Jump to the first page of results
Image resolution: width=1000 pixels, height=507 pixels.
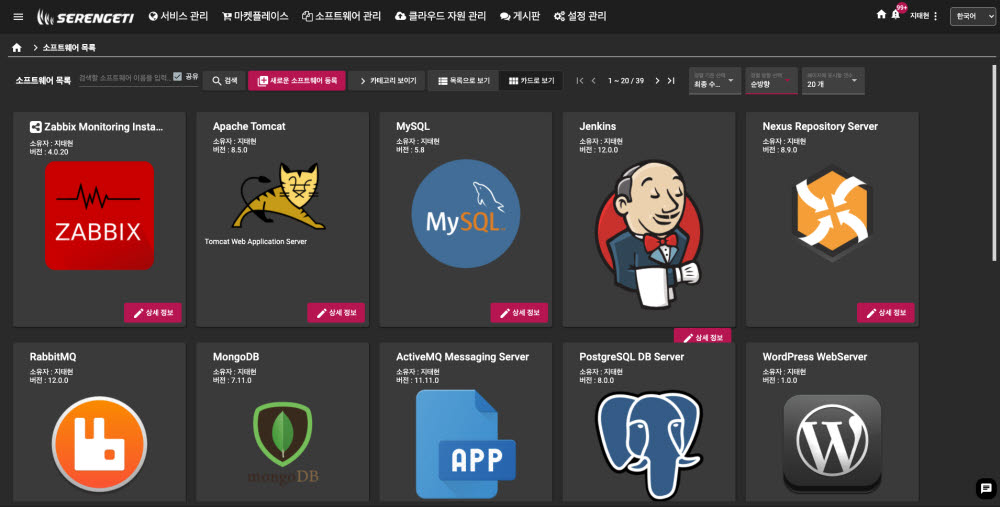click(579, 81)
